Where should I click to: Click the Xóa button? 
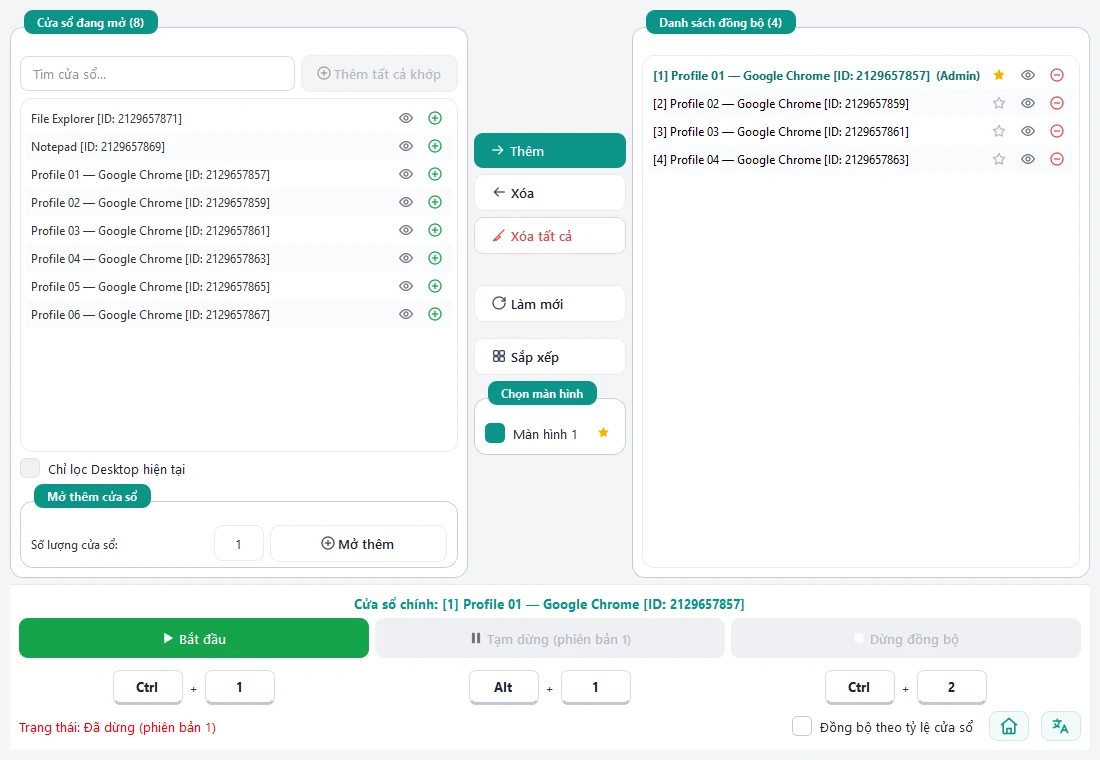pyautogui.click(x=550, y=193)
